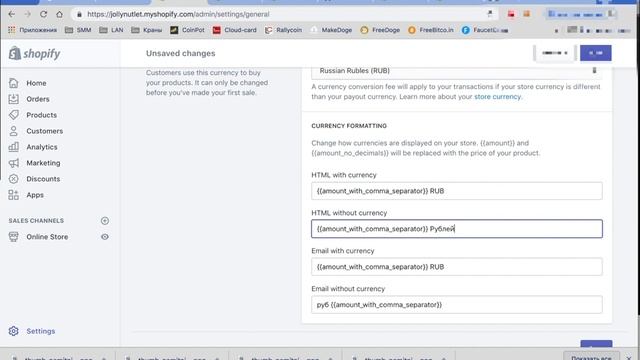The height and width of the screenshot is (360, 640).
Task: Open the Russian Rubles currency dropdown
Action: click(457, 71)
